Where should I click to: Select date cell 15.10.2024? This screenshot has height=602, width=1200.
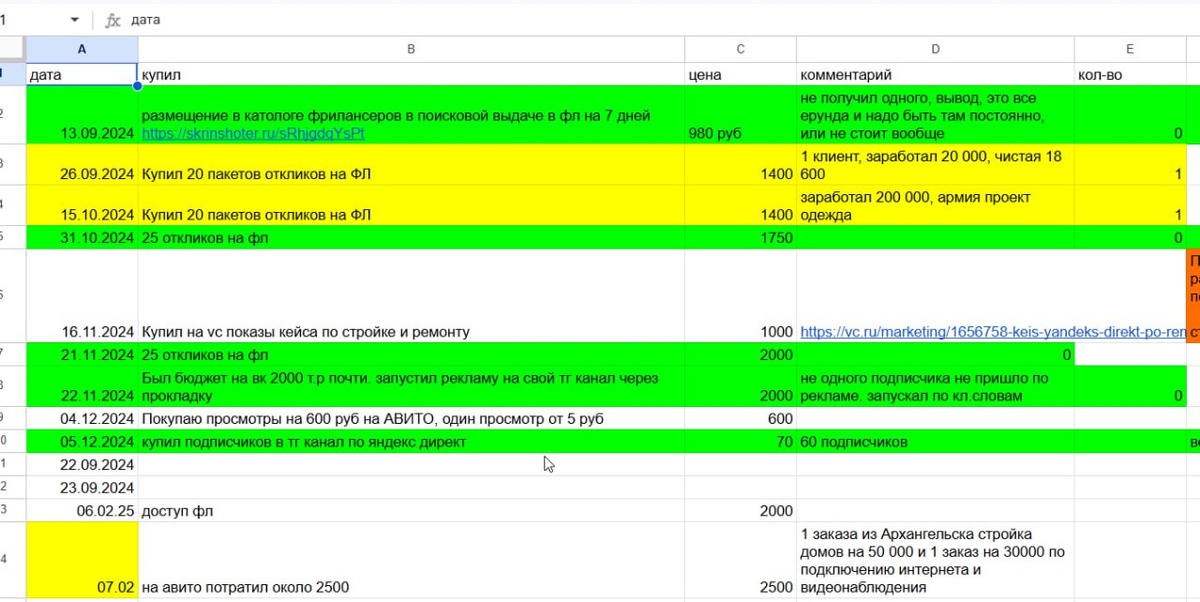click(82, 206)
